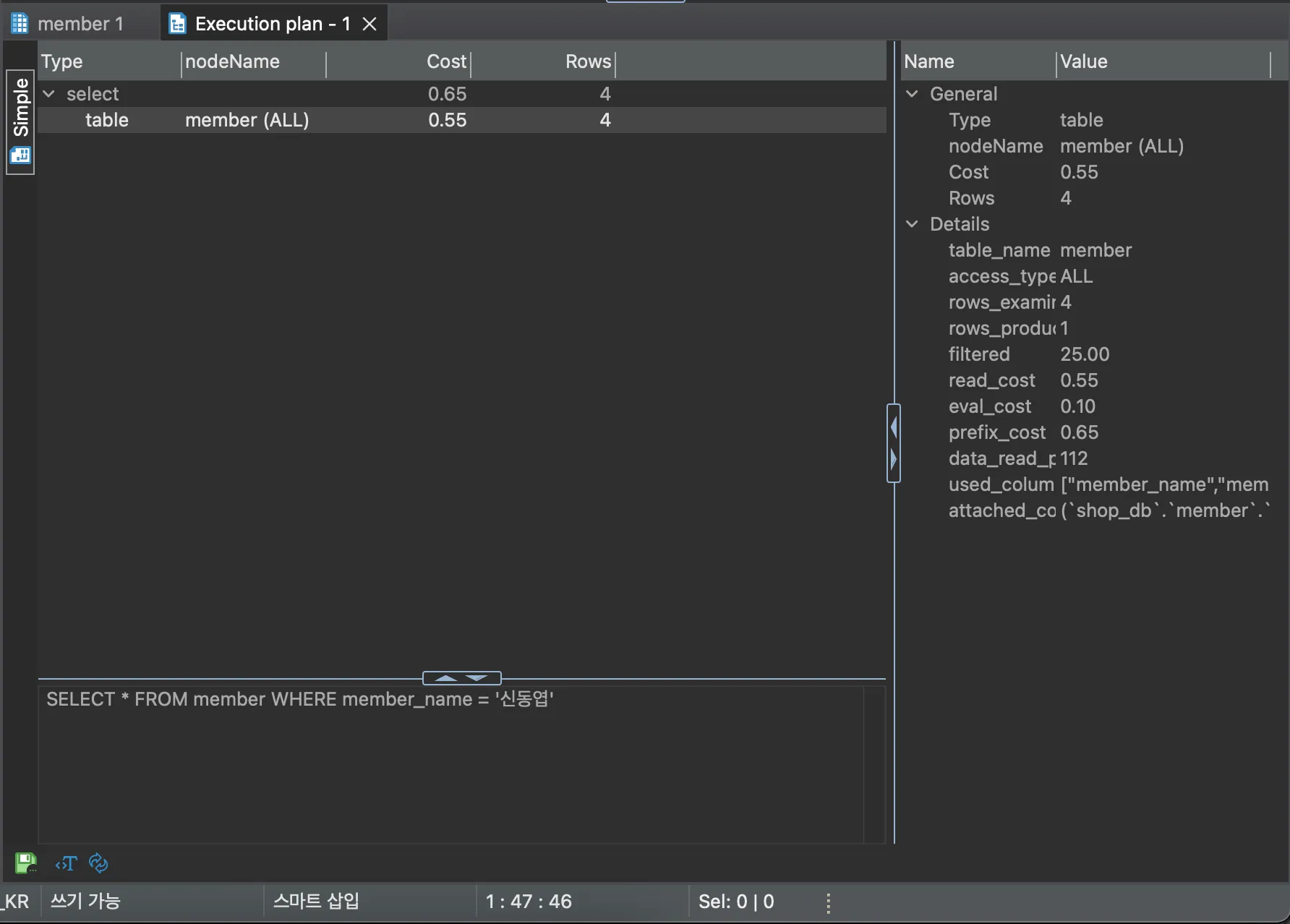Click the three-dot icon in status bar

click(x=829, y=902)
